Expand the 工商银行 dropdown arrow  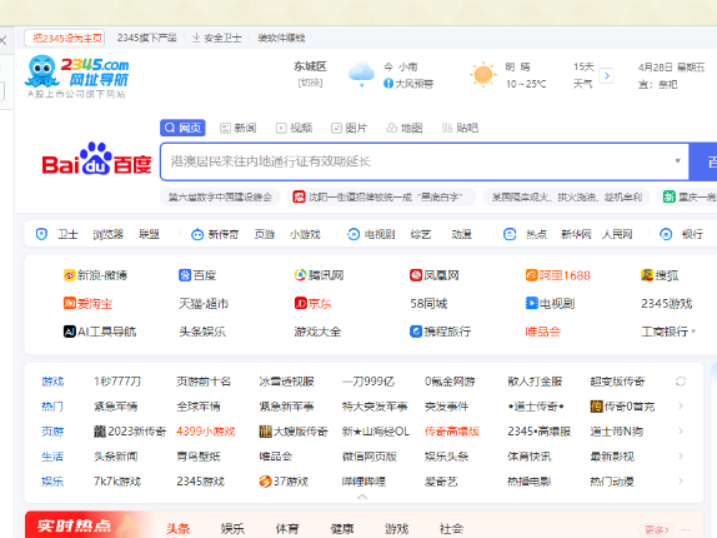tap(694, 331)
